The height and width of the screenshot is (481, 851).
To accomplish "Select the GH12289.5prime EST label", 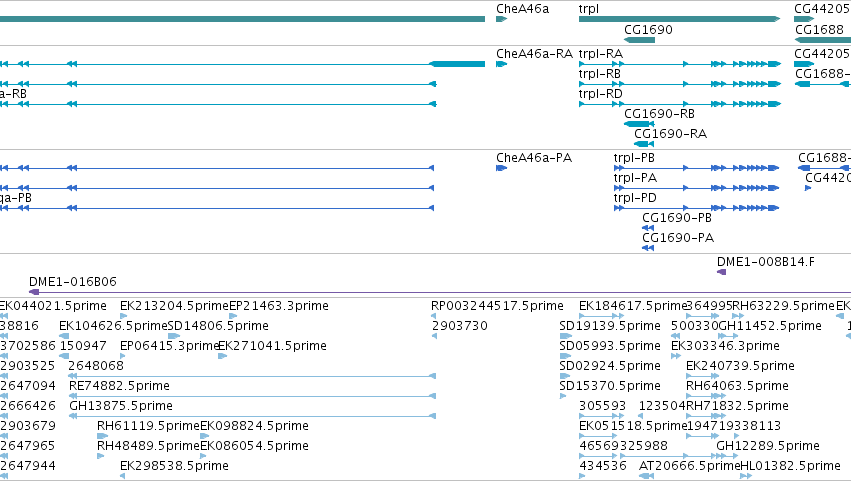I will (x=768, y=446).
